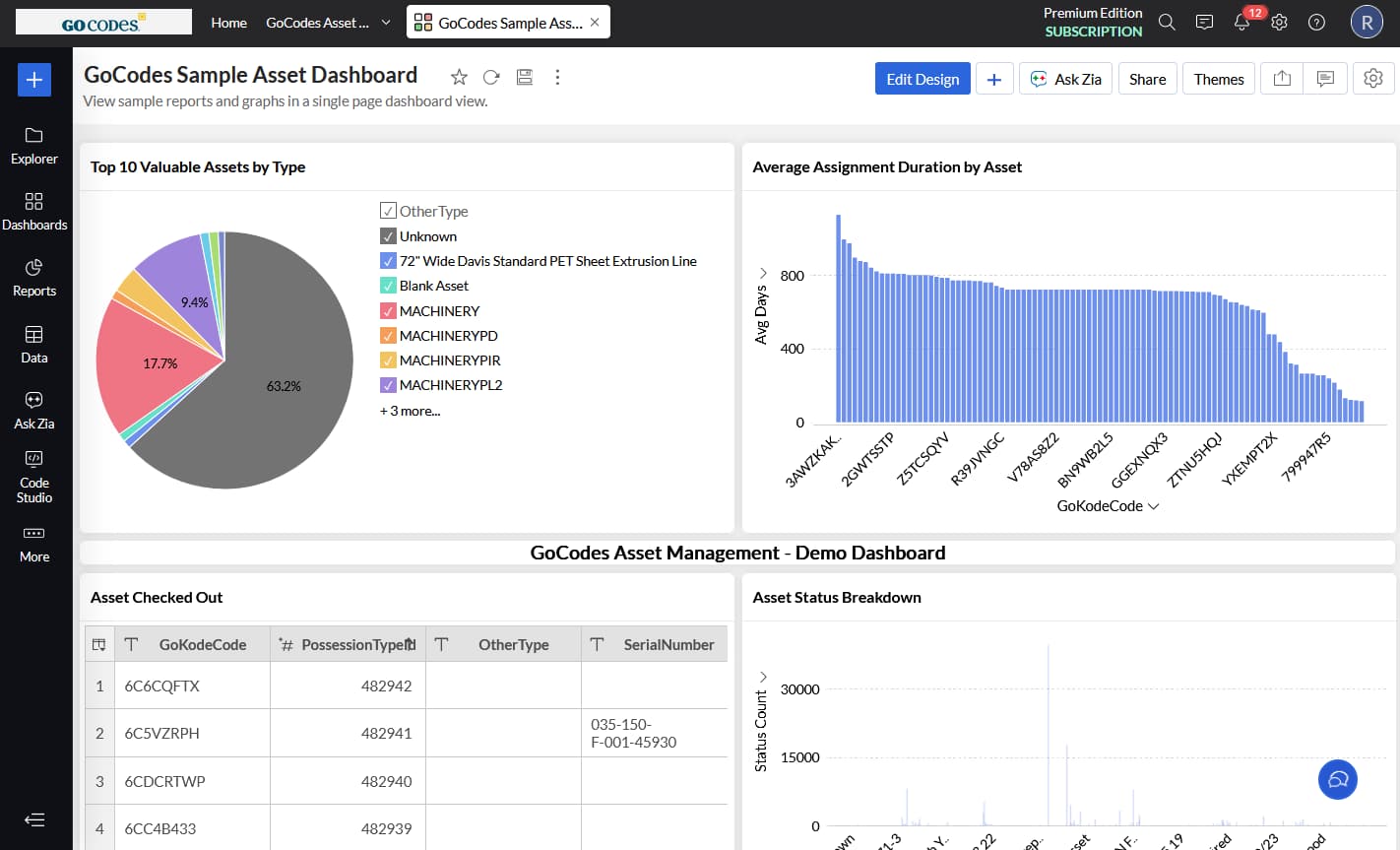Switch to the GoCodes Sample Asset Dashboard tab
Viewport: 1400px width, 850px height.
506,20
